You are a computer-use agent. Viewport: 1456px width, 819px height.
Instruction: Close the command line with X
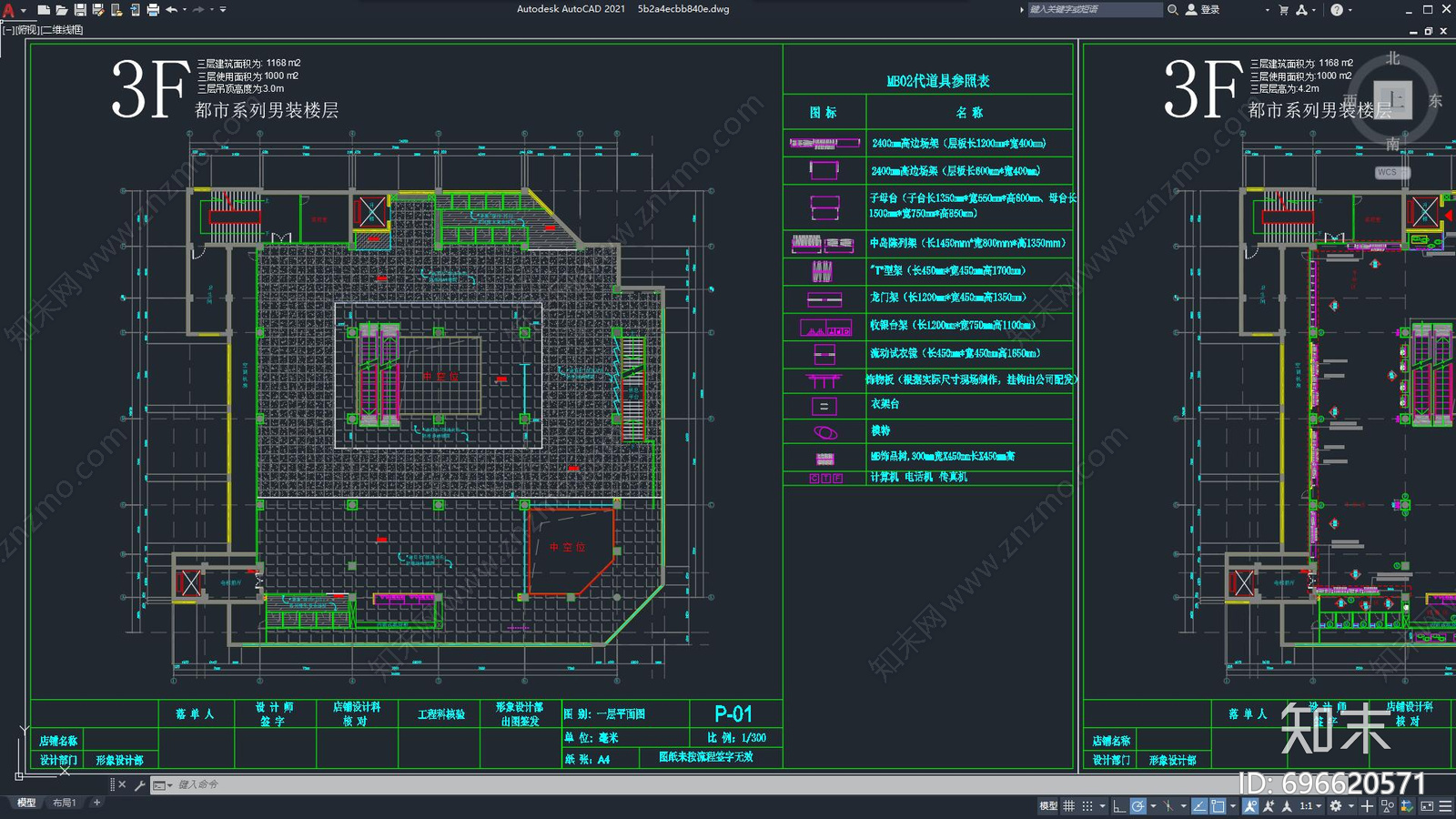point(123,784)
